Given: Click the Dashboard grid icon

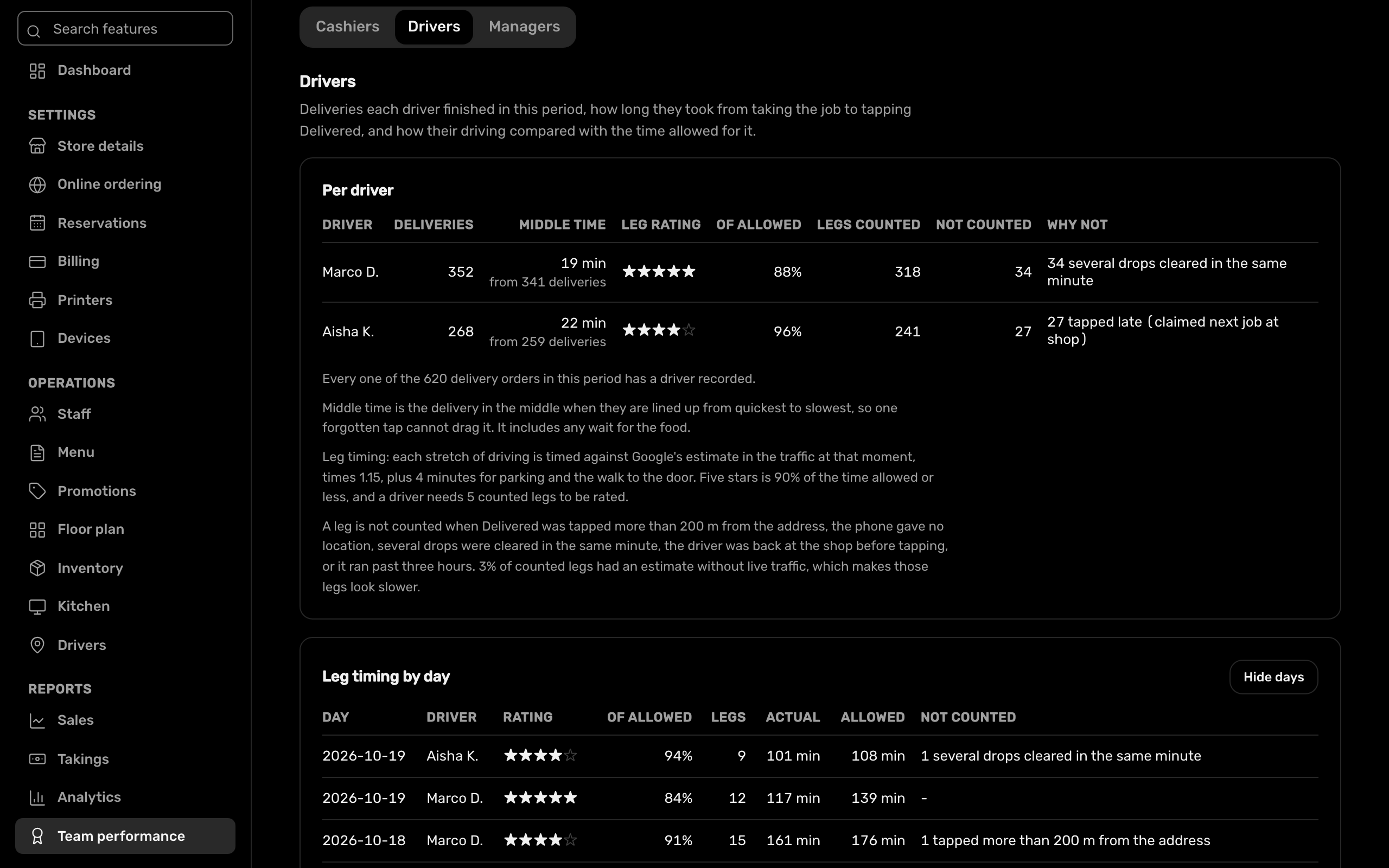Looking at the screenshot, I should point(37,71).
